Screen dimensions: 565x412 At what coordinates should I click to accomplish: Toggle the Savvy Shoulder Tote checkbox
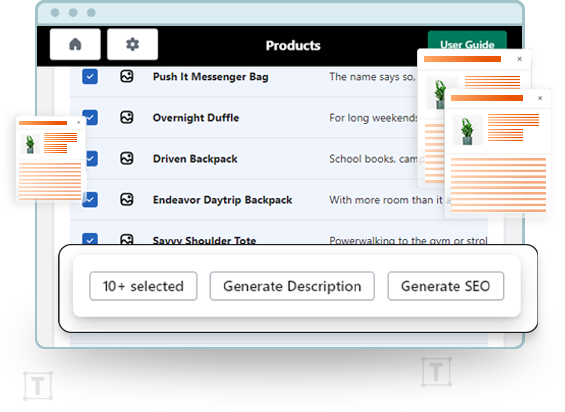click(90, 239)
